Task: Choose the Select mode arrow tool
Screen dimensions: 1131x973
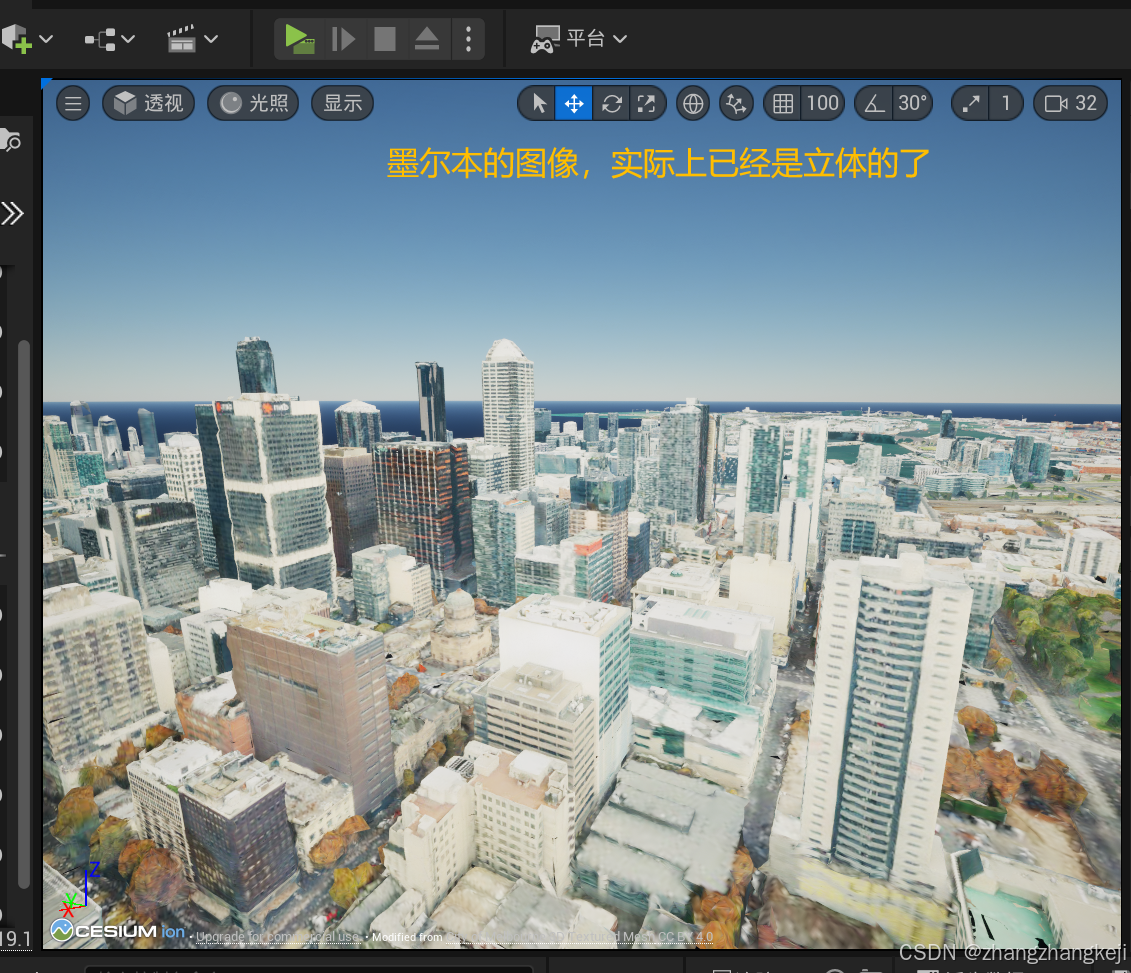Action: click(x=538, y=103)
